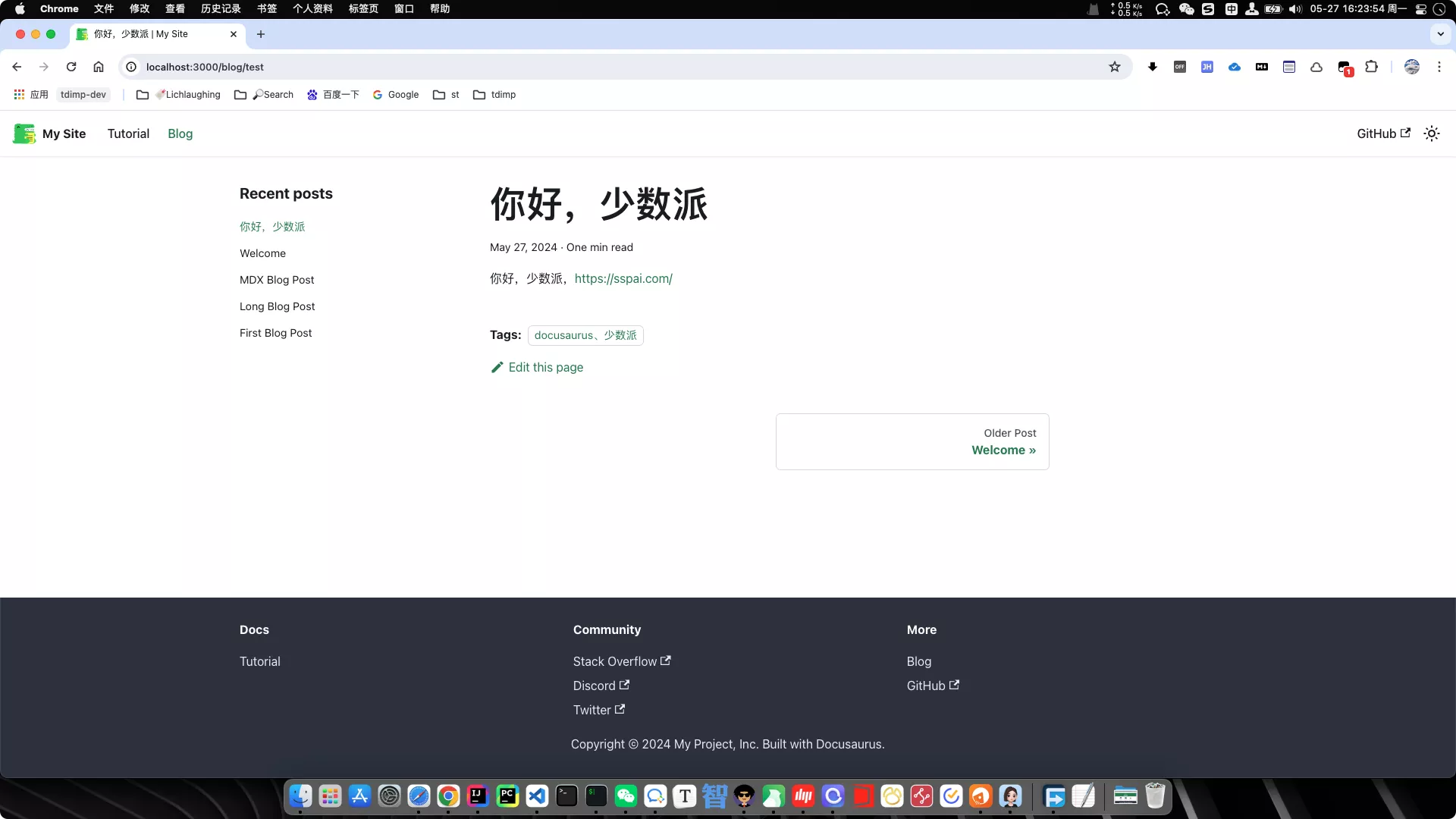
Task: Open Long Blog Post from recent posts
Action: pyautogui.click(x=277, y=306)
